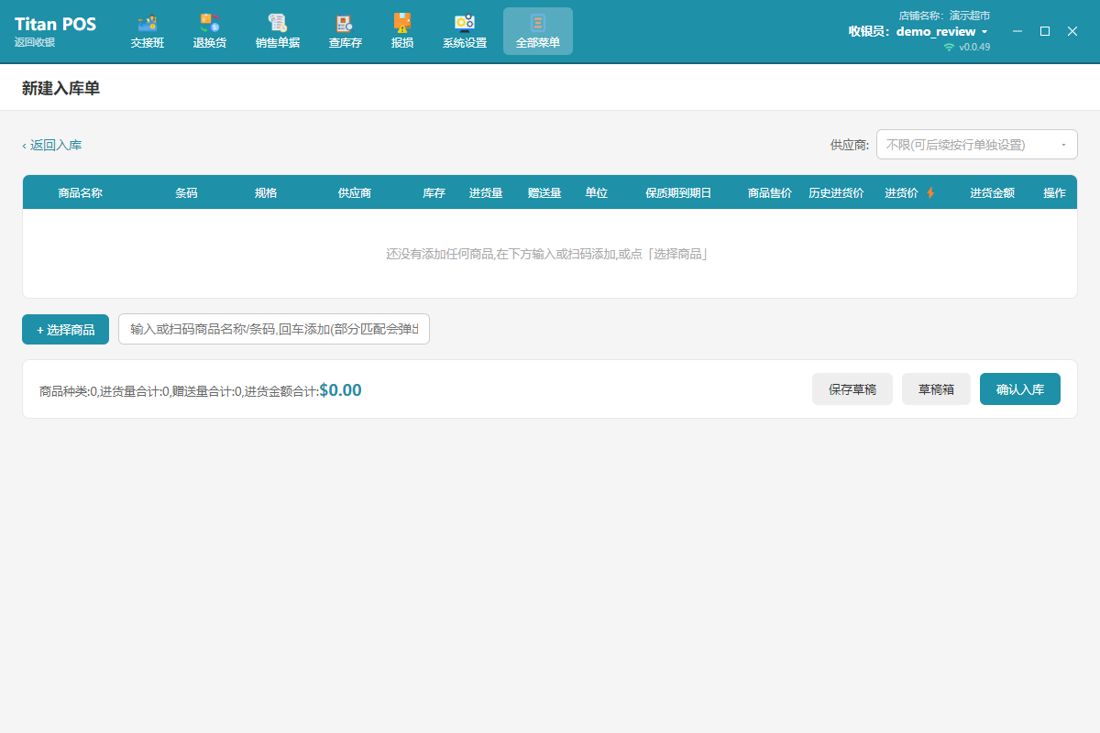Click the 进货金额 column header
Viewport: 1100px width, 733px height.
[992, 193]
